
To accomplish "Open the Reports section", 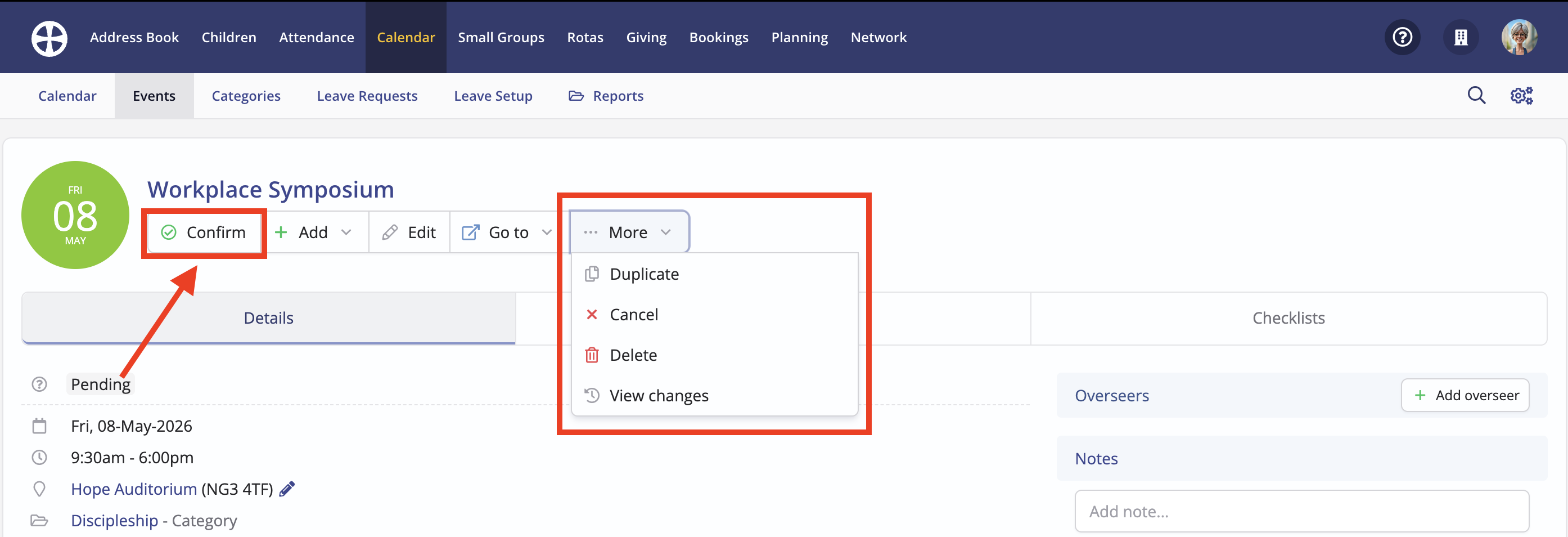I will coord(606,96).
